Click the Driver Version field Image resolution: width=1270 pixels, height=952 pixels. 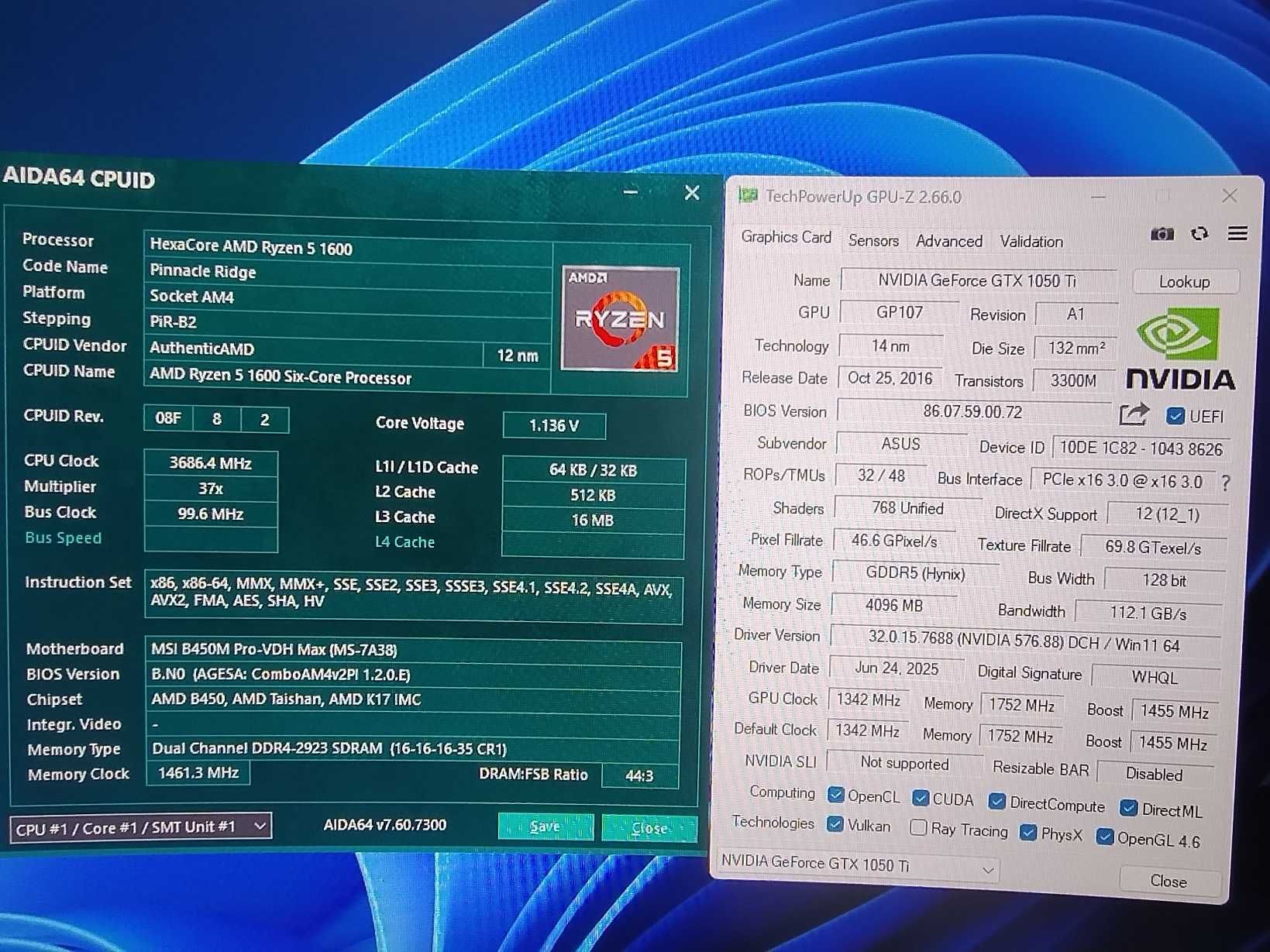point(1024,641)
